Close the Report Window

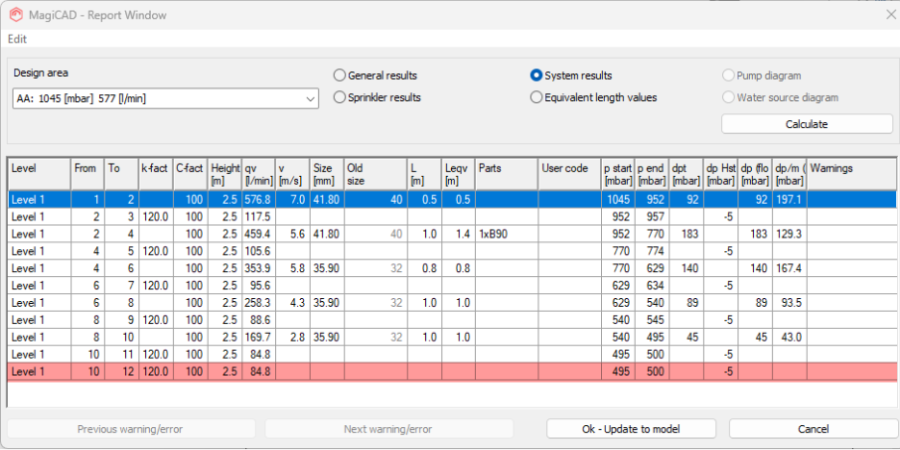(x=891, y=15)
